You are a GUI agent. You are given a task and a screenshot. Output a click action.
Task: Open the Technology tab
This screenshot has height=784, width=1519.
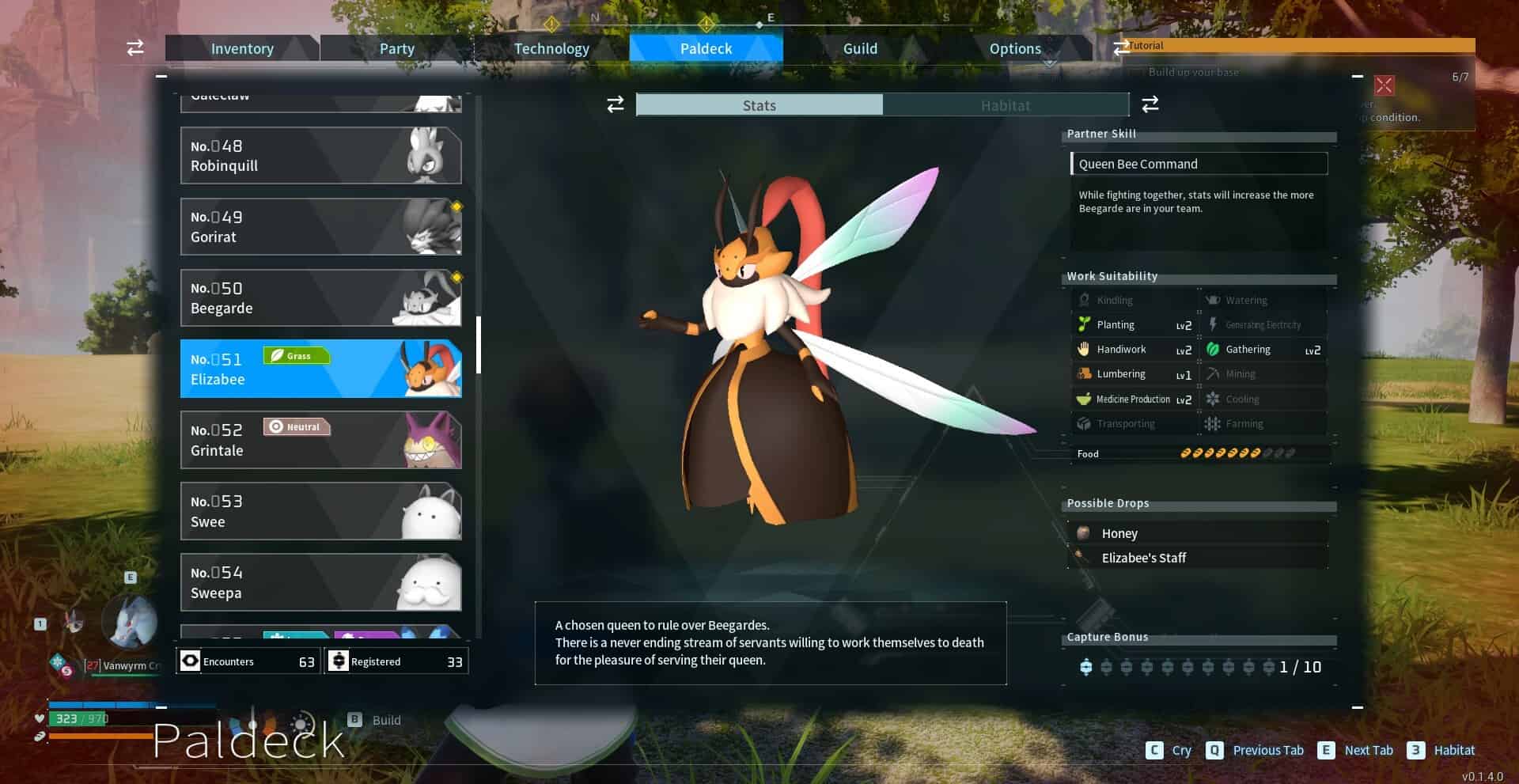tap(551, 48)
